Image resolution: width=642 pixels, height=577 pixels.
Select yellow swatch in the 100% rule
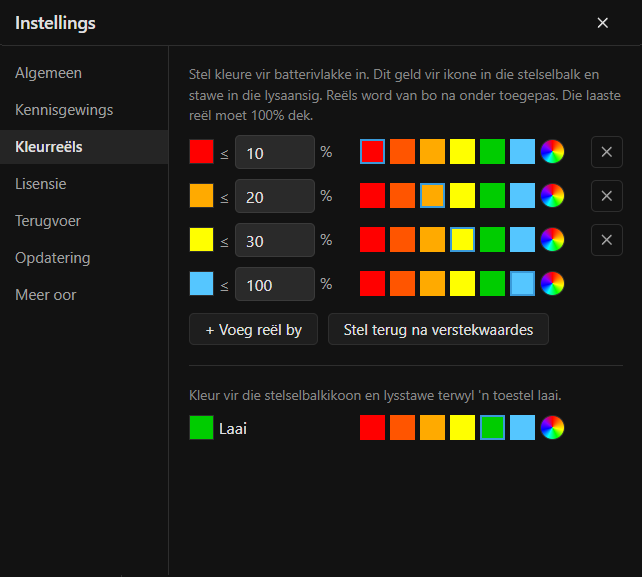[462, 283]
